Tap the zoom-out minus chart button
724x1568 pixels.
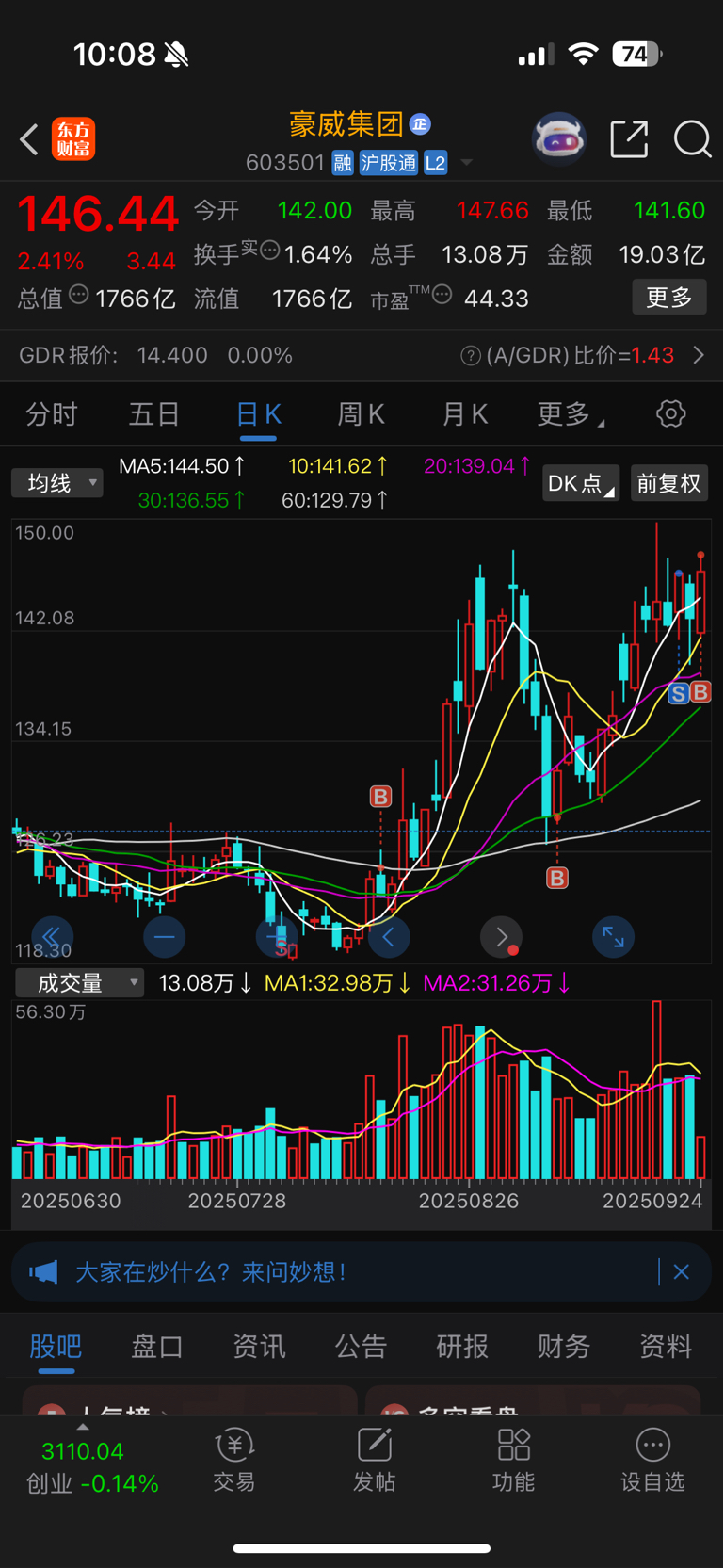pyautogui.click(x=164, y=937)
